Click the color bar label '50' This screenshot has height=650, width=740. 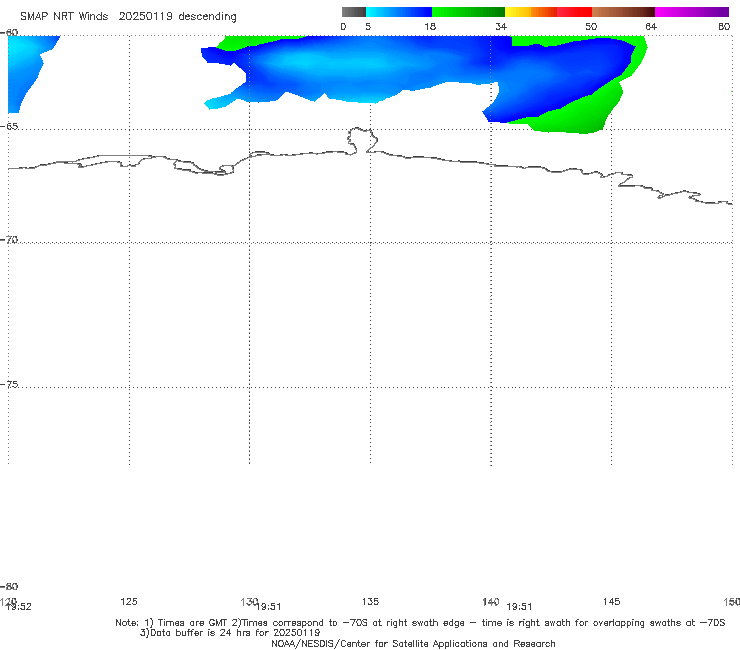(591, 27)
